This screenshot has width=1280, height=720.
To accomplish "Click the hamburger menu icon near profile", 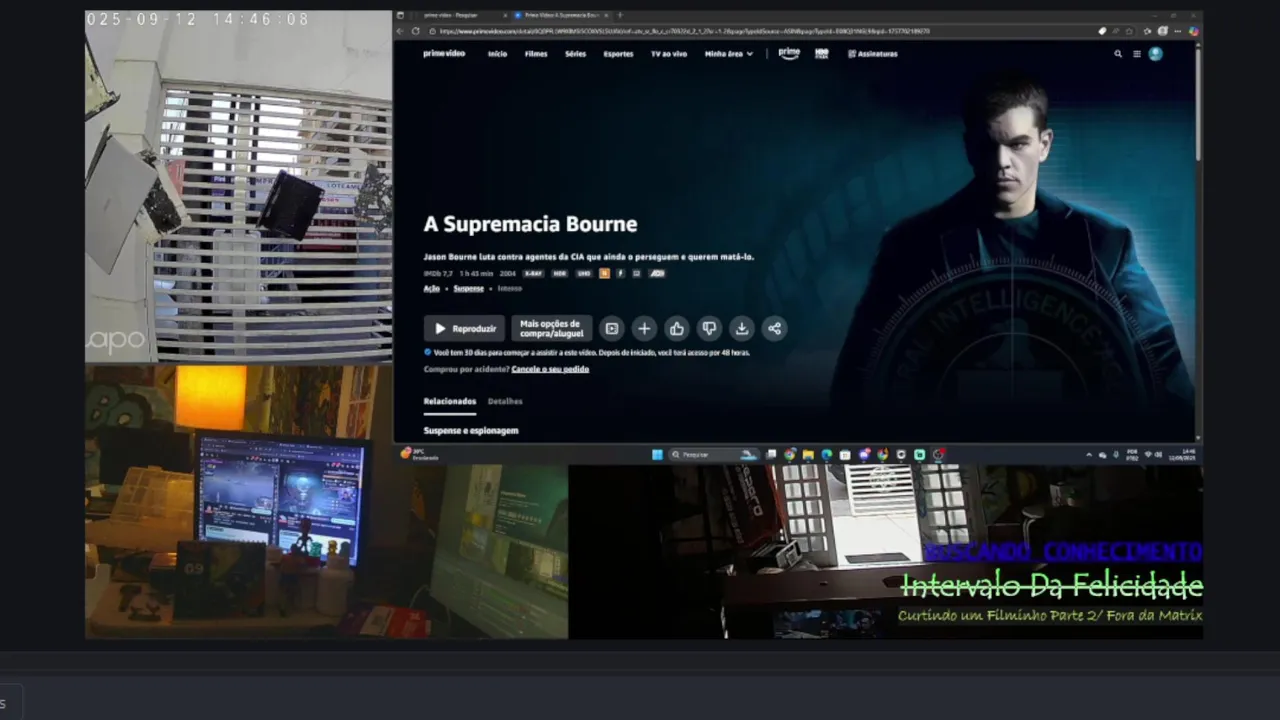I will click(1137, 54).
